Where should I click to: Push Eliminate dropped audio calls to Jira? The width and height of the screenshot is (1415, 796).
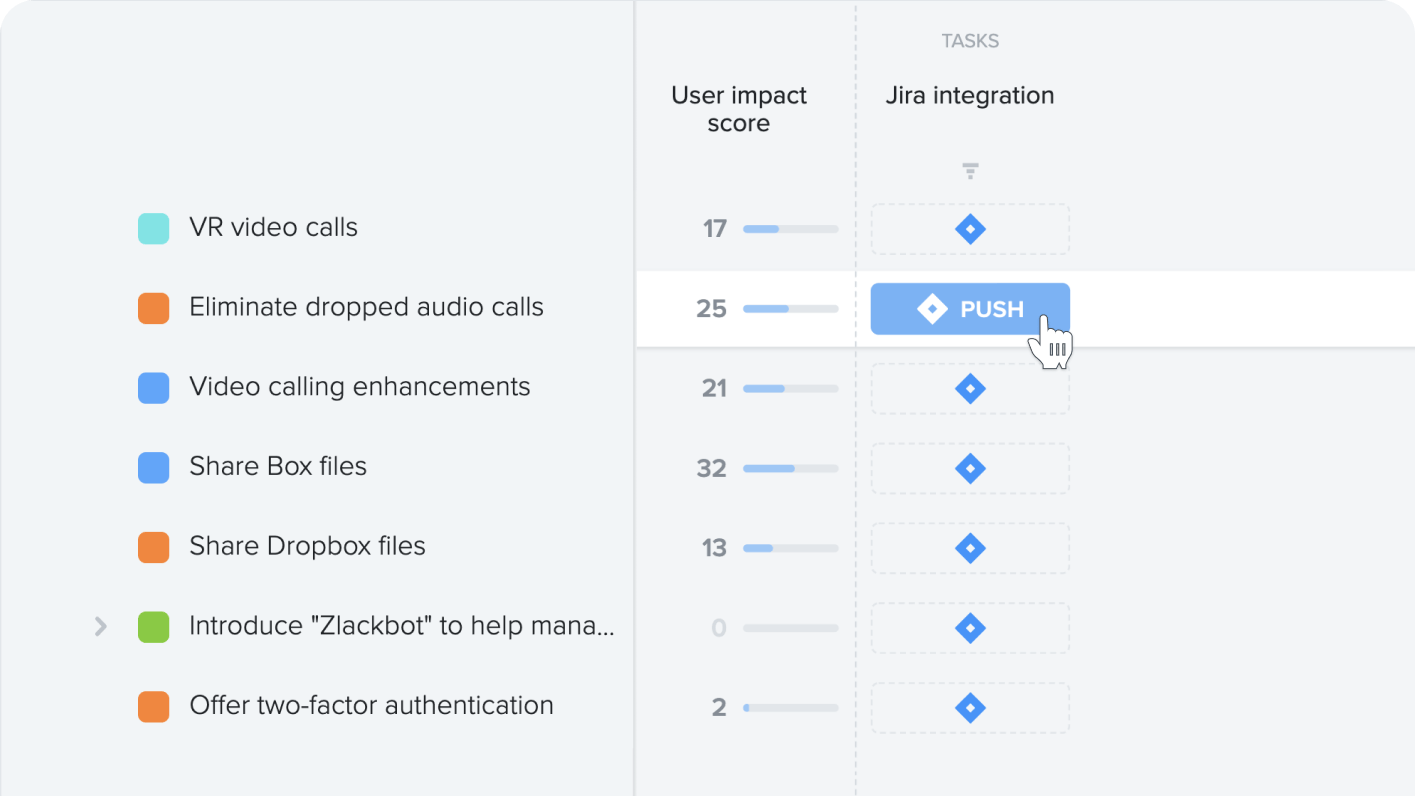pyautogui.click(x=970, y=309)
